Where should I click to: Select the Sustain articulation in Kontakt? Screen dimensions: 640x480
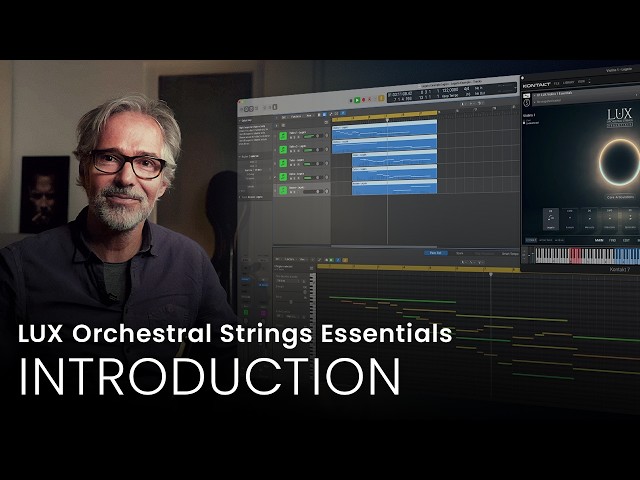(570, 220)
